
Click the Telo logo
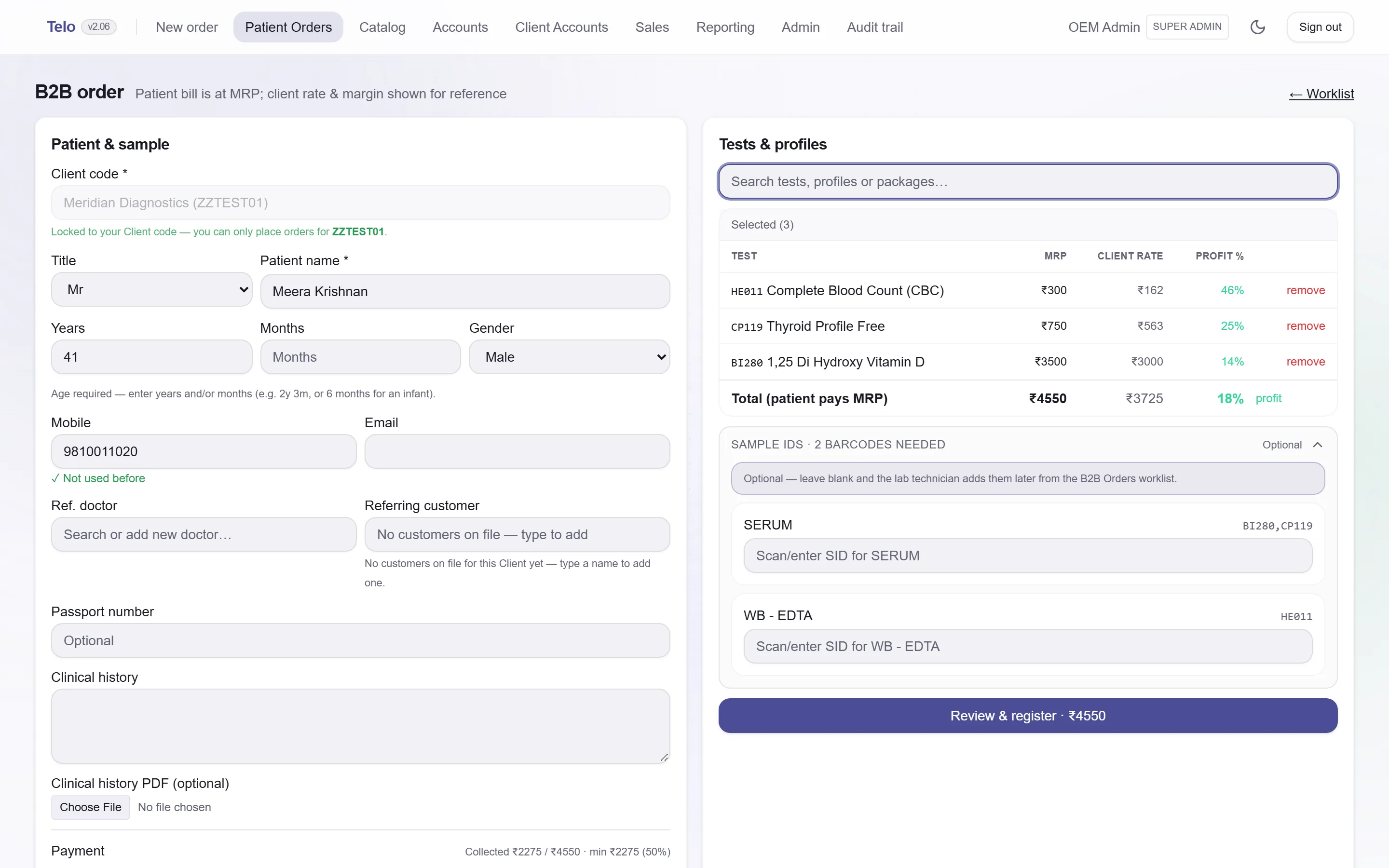point(61,27)
